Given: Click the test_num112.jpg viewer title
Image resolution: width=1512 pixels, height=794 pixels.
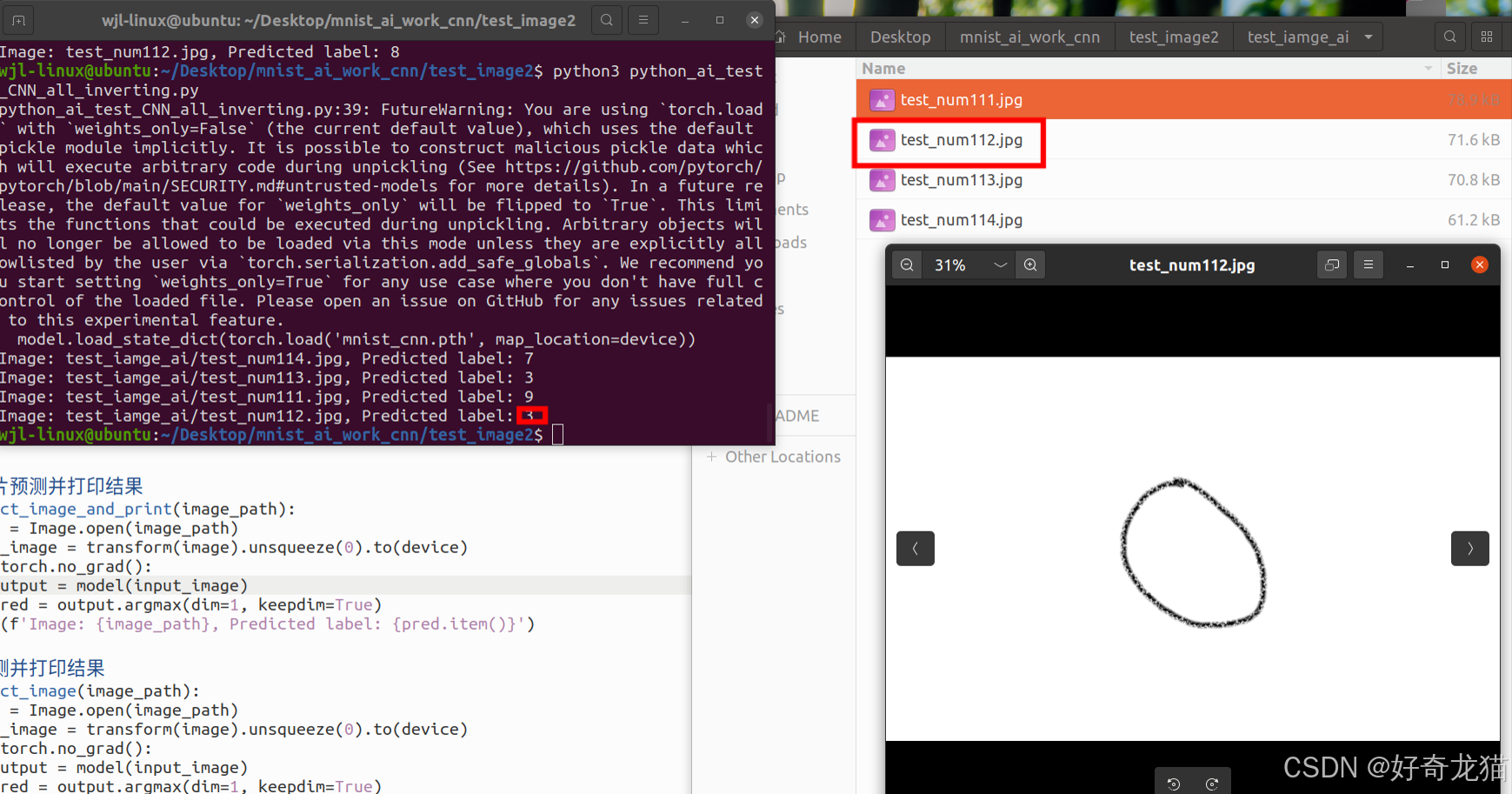Looking at the screenshot, I should [1192, 265].
